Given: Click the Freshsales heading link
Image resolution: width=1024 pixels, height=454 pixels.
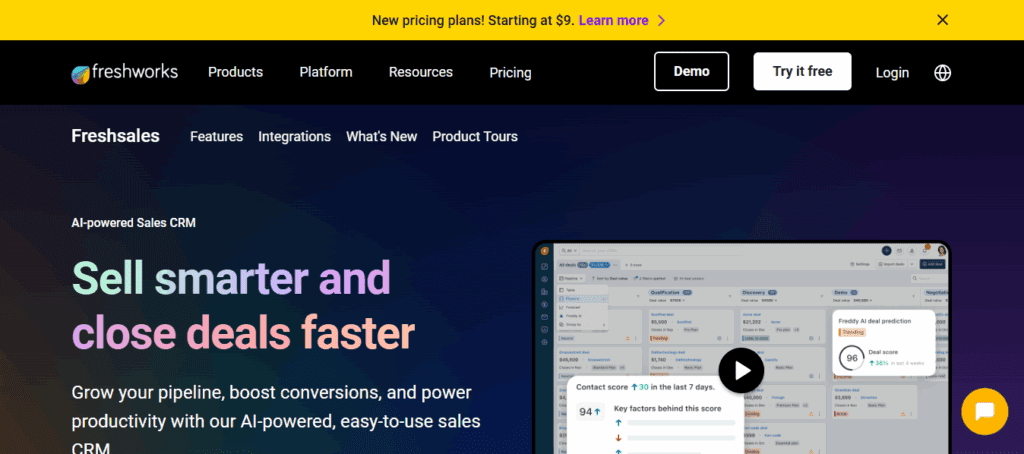Looking at the screenshot, I should 116,136.
